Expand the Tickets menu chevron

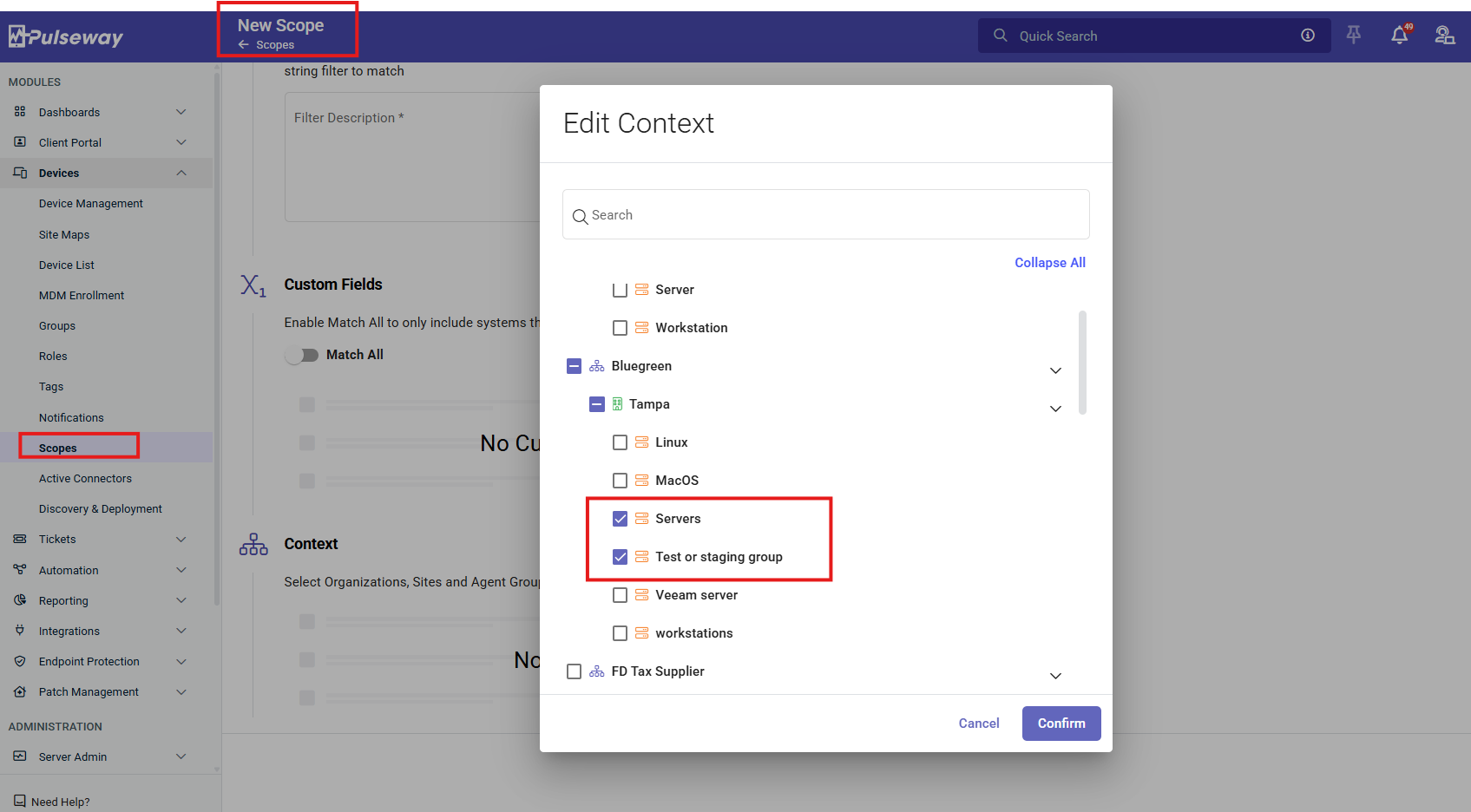181,539
